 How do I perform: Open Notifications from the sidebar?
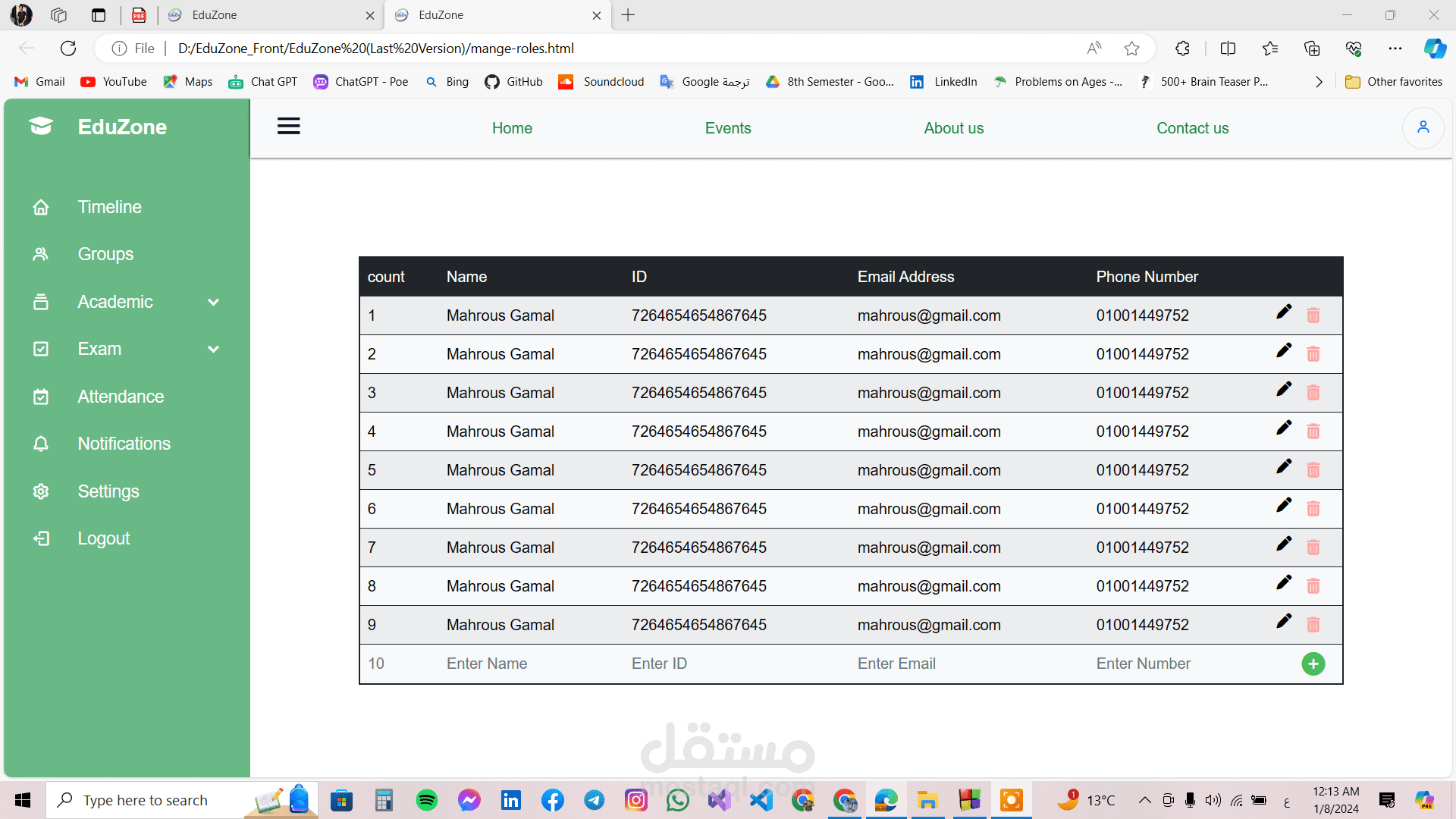pos(124,444)
